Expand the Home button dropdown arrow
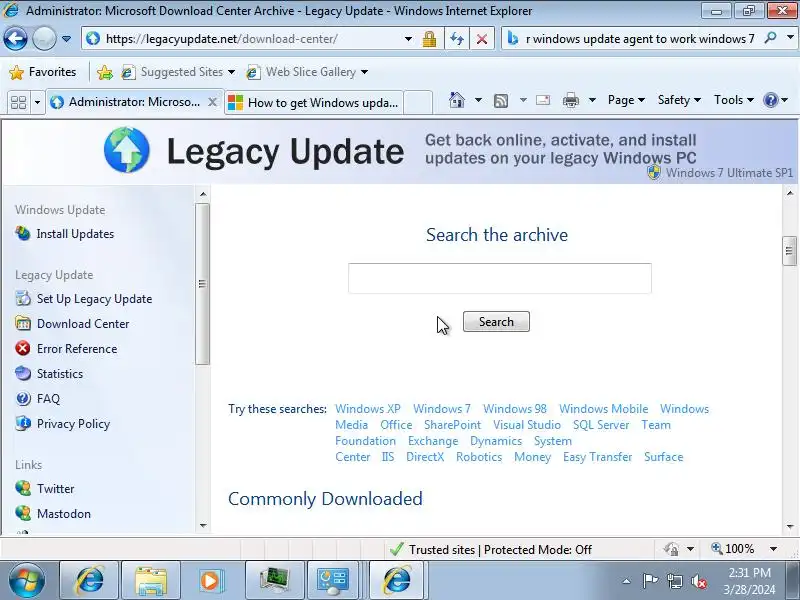Viewport: 800px width, 600px height. (x=478, y=100)
